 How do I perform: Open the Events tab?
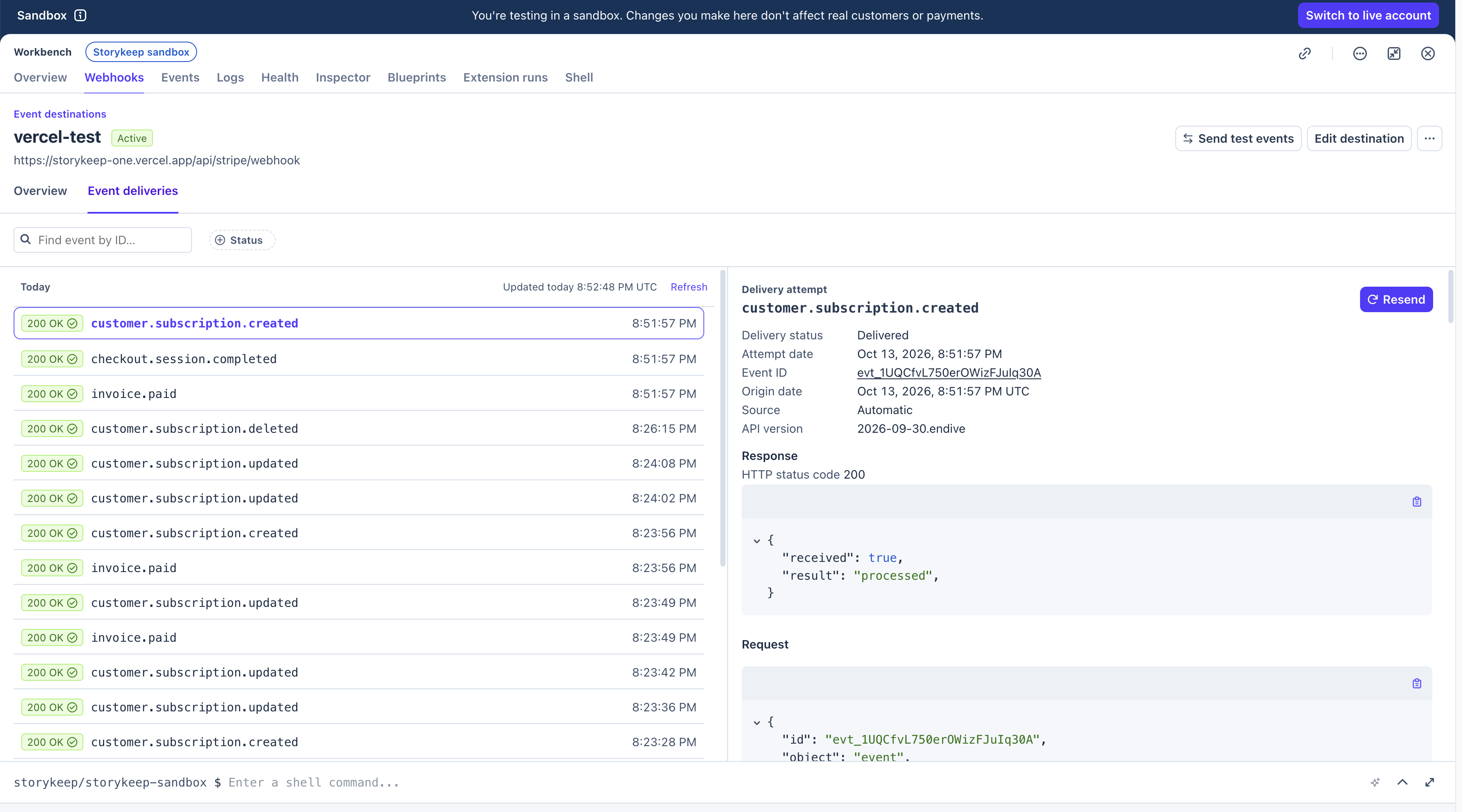(180, 77)
